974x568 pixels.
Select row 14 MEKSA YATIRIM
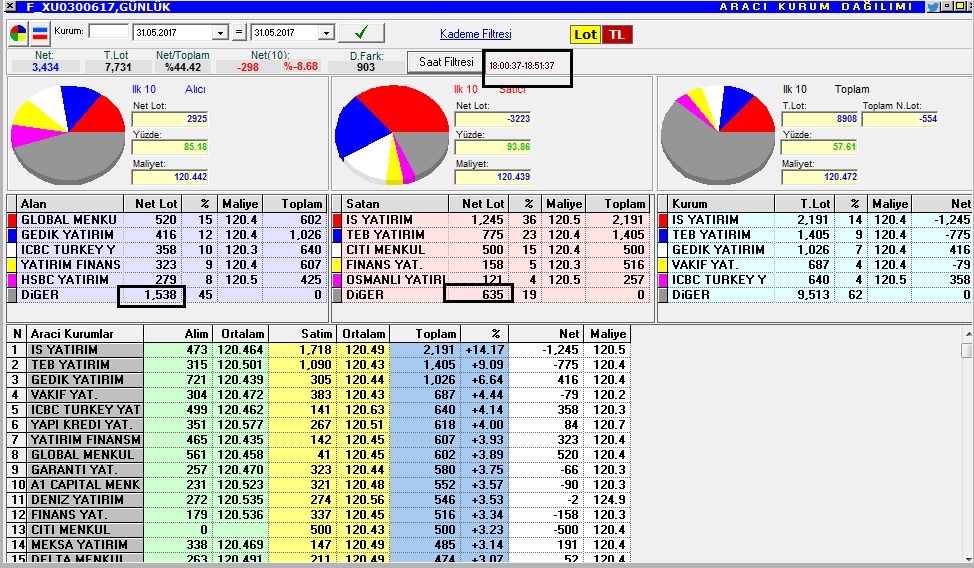coord(319,544)
